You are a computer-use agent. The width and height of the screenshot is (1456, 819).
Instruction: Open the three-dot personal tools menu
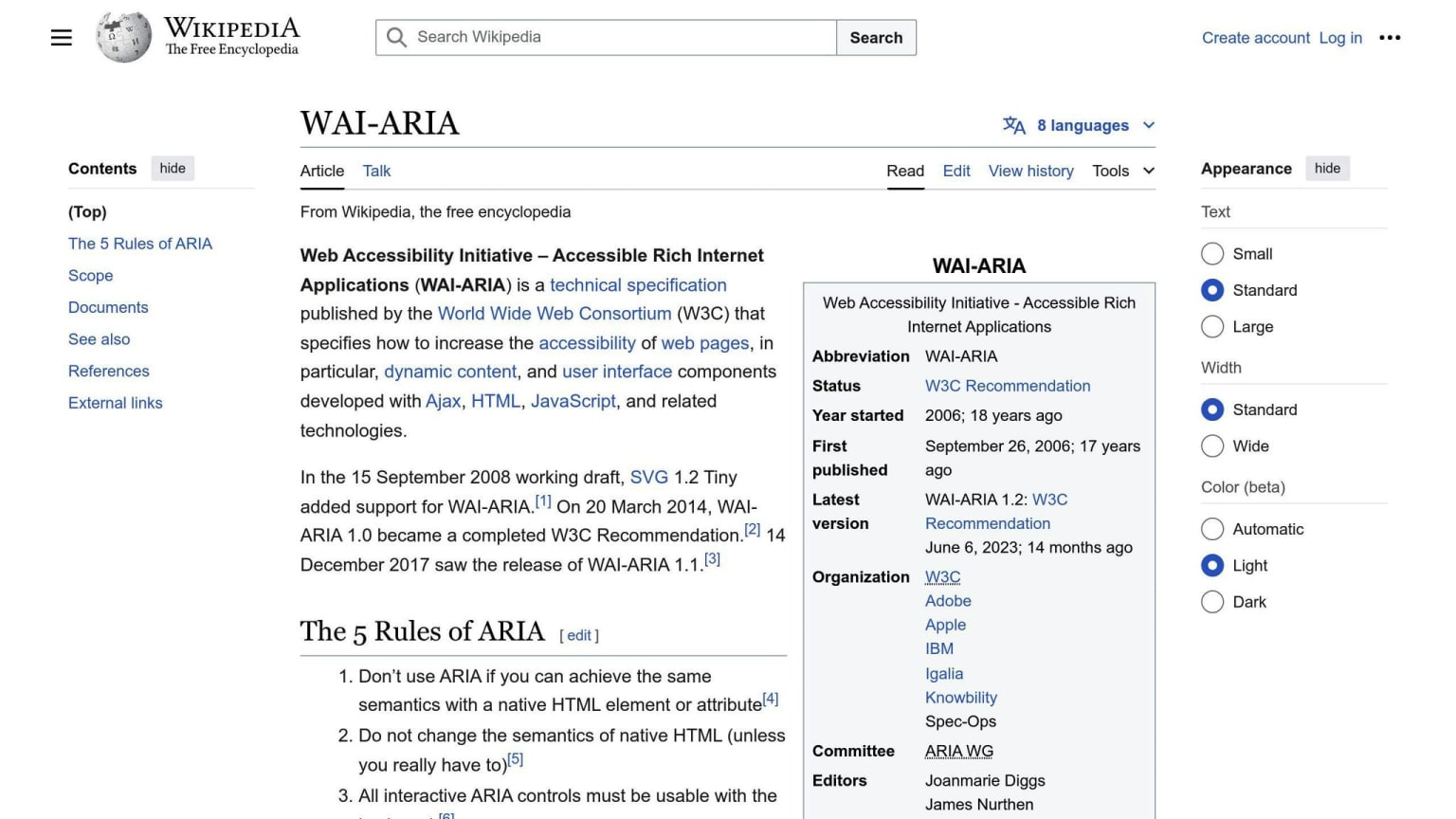pos(1390,38)
